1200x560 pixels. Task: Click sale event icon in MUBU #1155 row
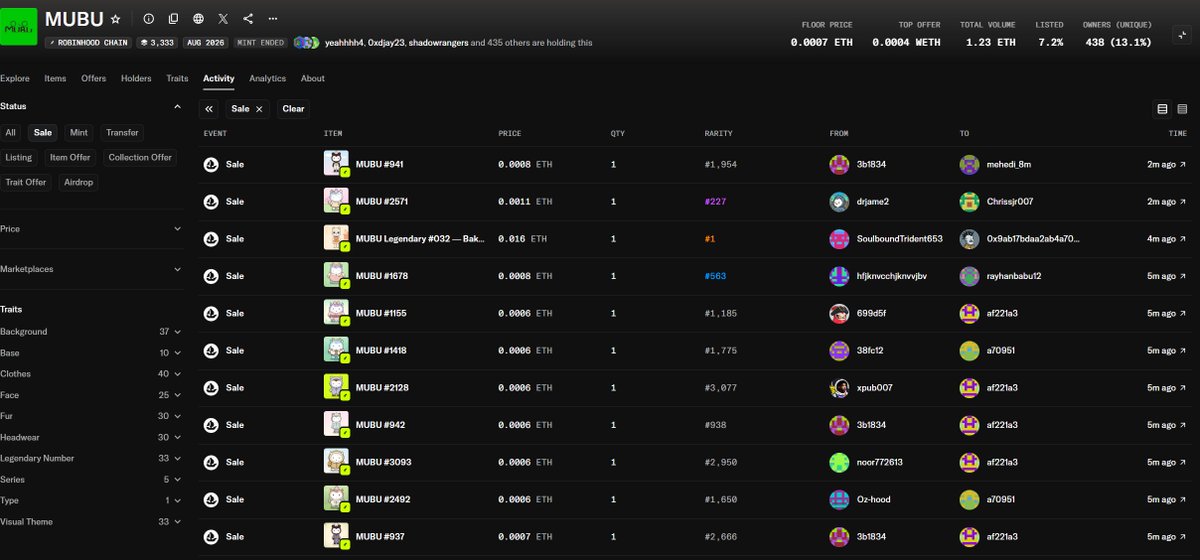click(211, 313)
